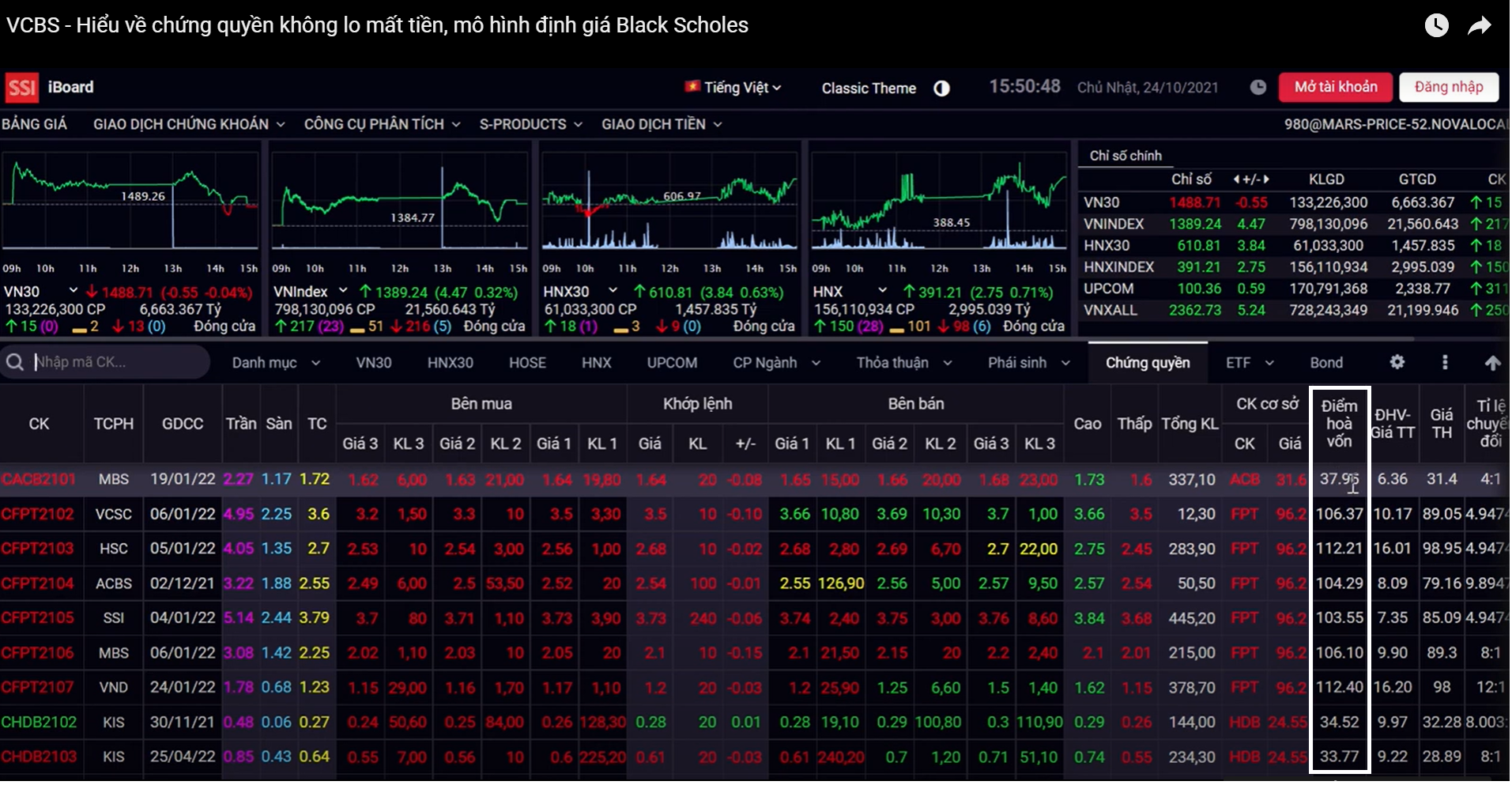Click Classic Theme label
This screenshot has width=1512, height=785.
869,89
